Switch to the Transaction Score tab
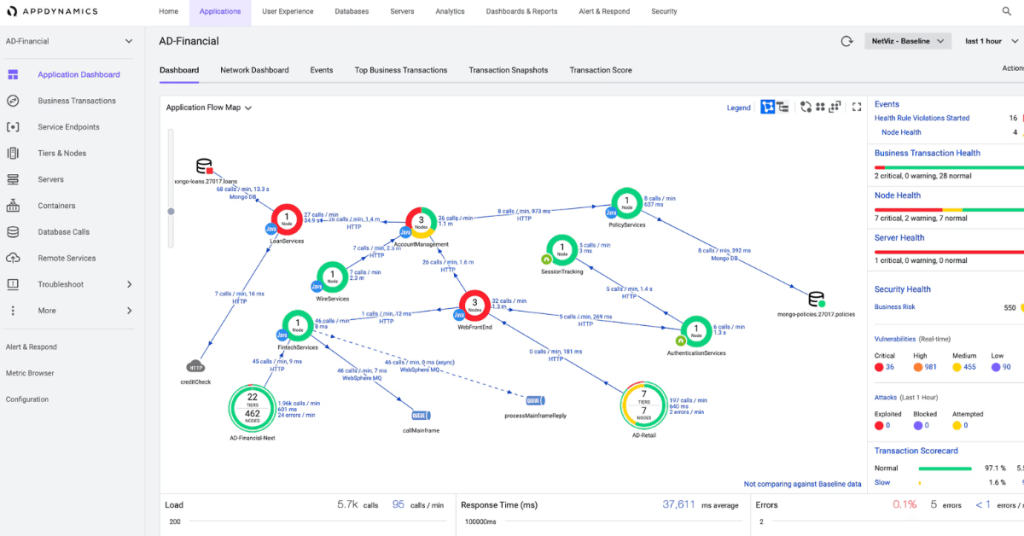This screenshot has height=536, width=1024. 601,70
